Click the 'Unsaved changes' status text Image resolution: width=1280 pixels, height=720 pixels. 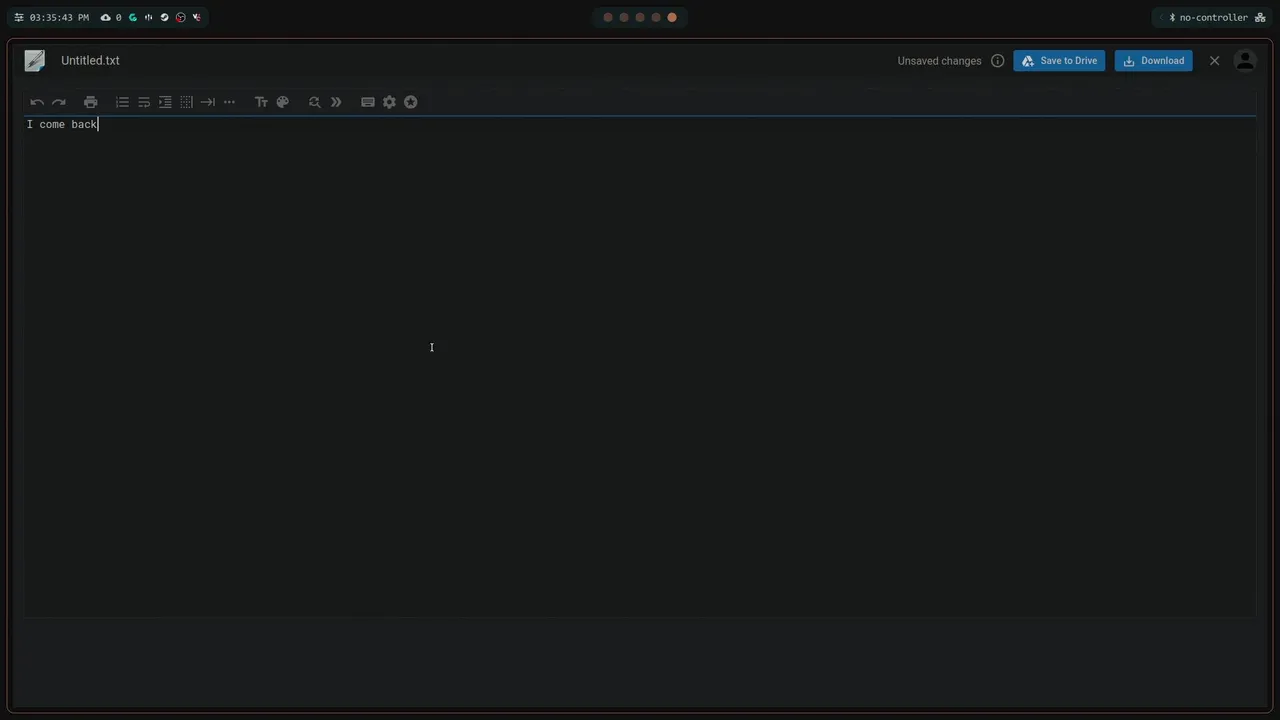939,61
